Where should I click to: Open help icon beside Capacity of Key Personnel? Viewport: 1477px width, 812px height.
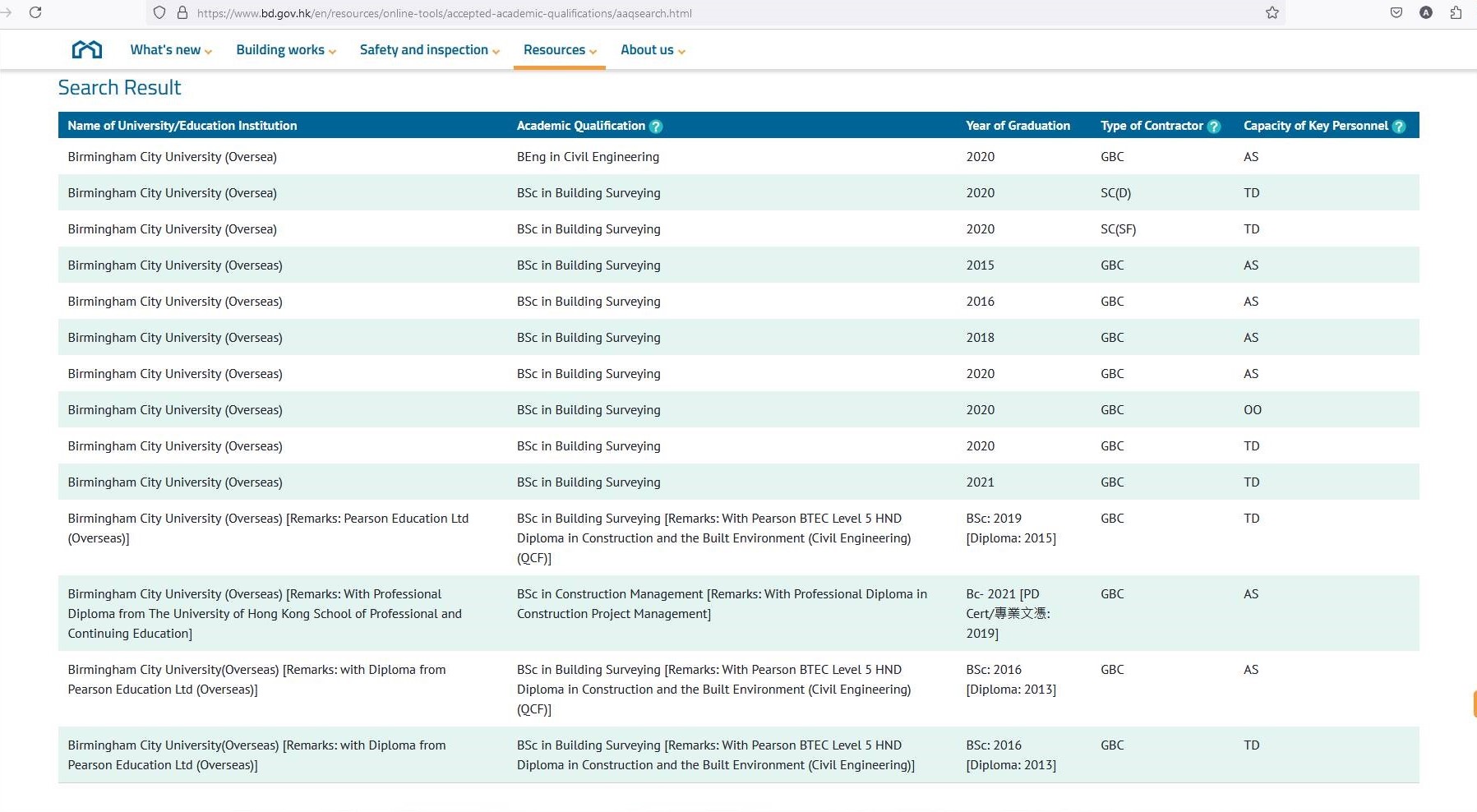click(x=1399, y=127)
